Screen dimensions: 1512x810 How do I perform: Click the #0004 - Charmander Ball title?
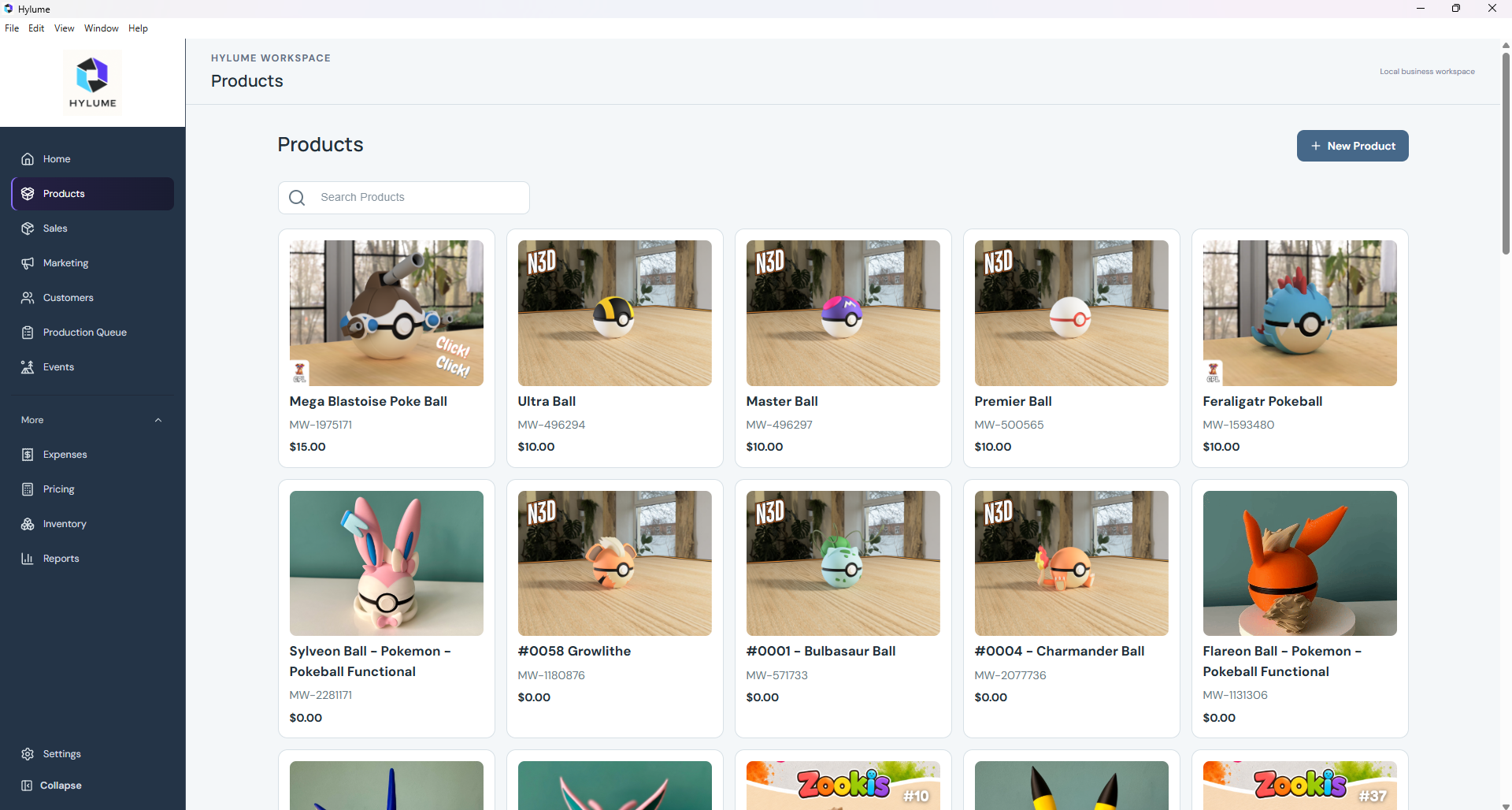pyautogui.click(x=1059, y=652)
